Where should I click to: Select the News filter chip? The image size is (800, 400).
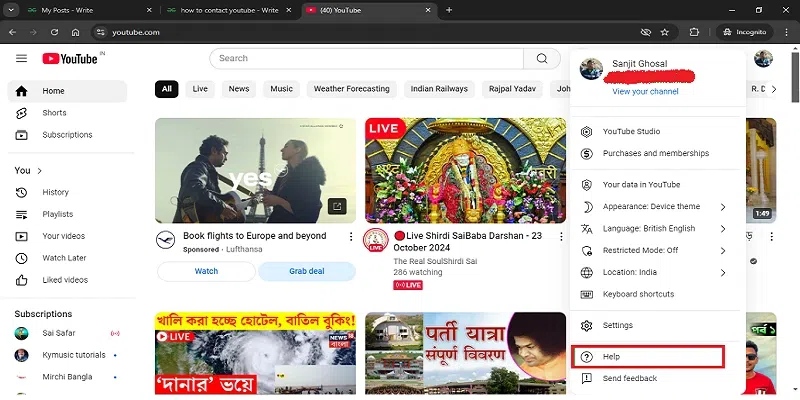[239, 89]
